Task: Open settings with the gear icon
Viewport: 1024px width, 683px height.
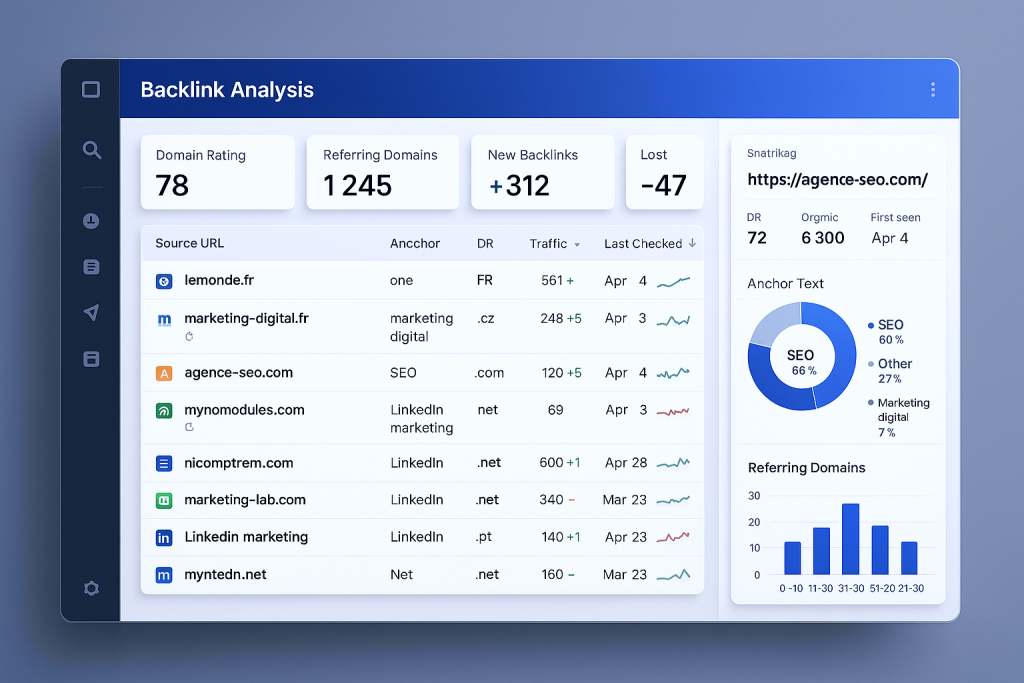Action: click(91, 589)
